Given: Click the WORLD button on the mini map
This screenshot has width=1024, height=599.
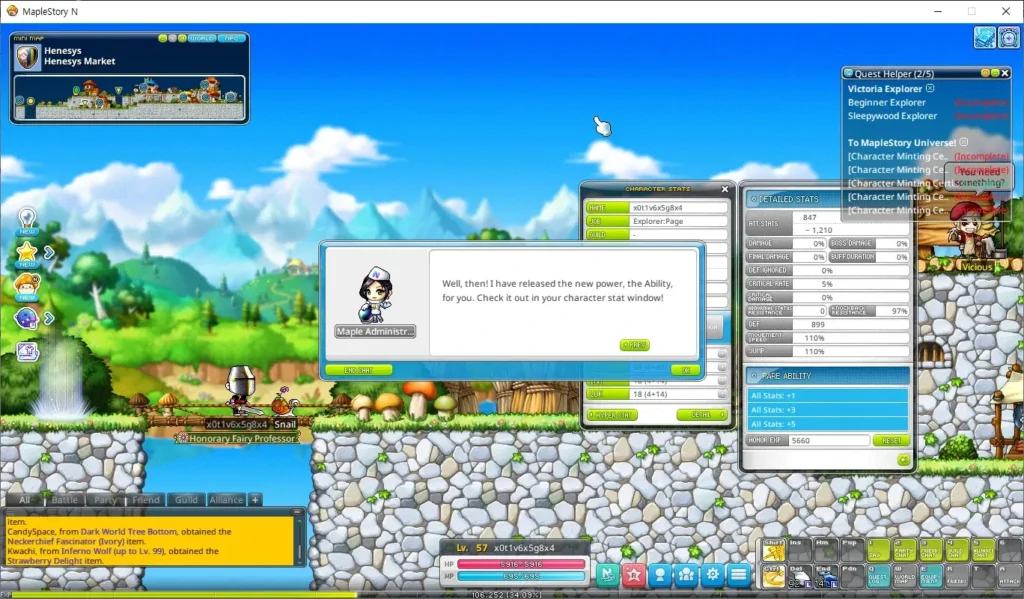Looking at the screenshot, I should [202, 39].
